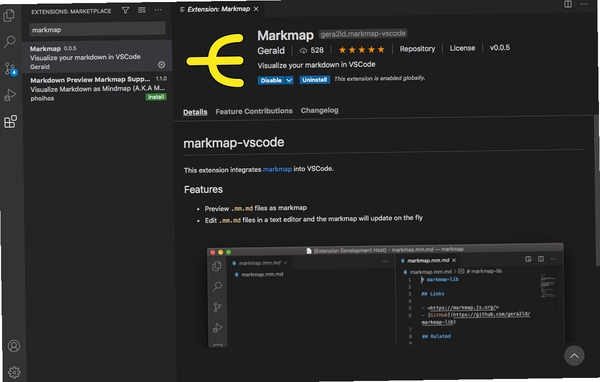
Task: Click the Gerald publisher name in header
Action: point(271,51)
